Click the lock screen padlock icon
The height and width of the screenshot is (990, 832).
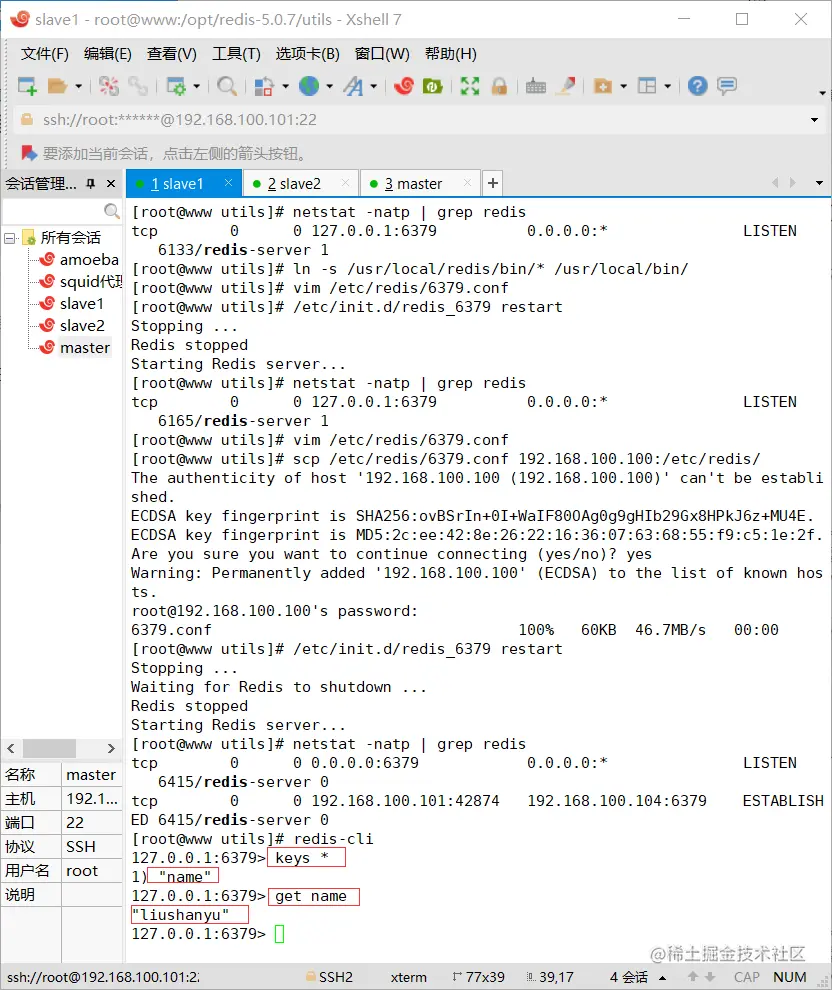coord(499,86)
